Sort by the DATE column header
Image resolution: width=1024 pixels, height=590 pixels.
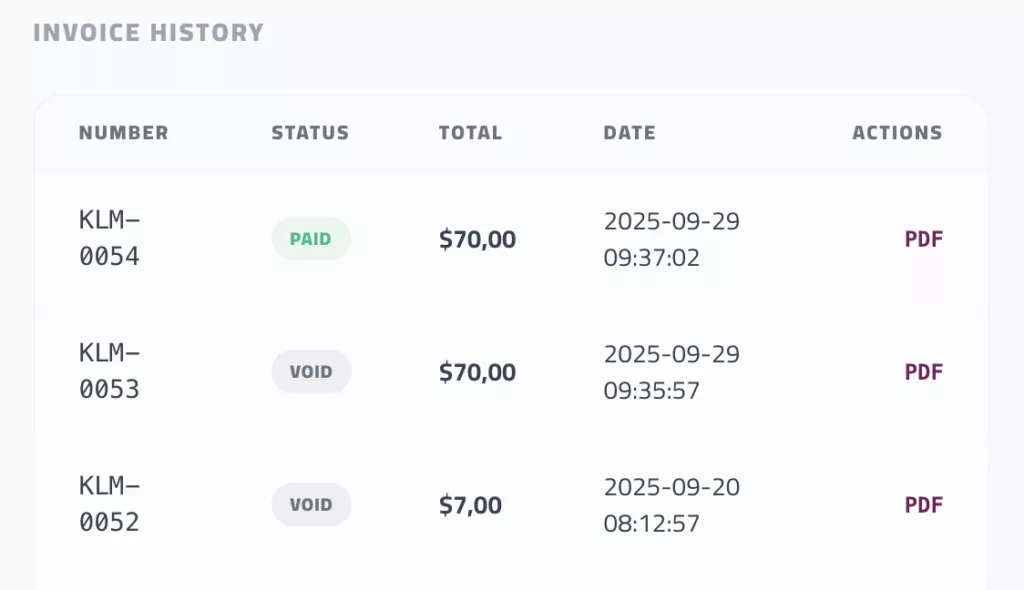click(629, 132)
